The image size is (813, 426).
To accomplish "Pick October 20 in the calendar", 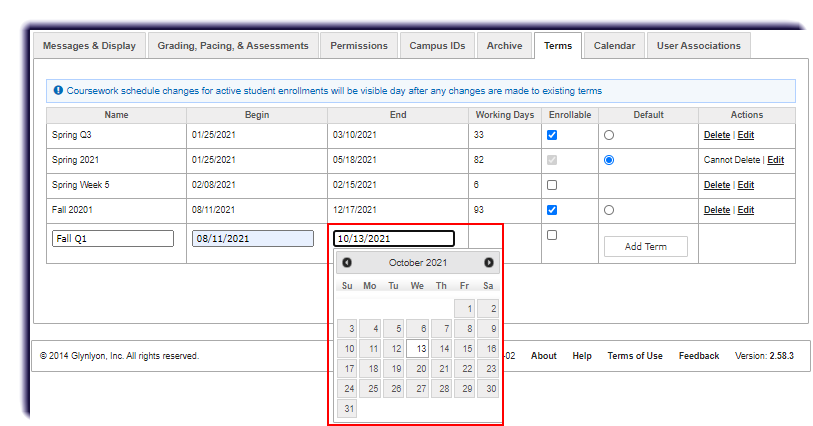I will click(421, 369).
